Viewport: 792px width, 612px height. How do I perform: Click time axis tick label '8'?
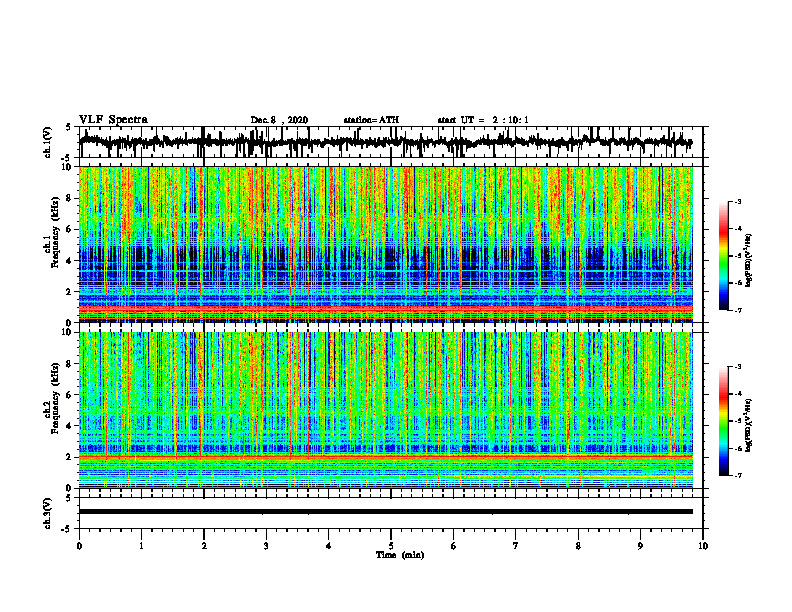pos(578,546)
